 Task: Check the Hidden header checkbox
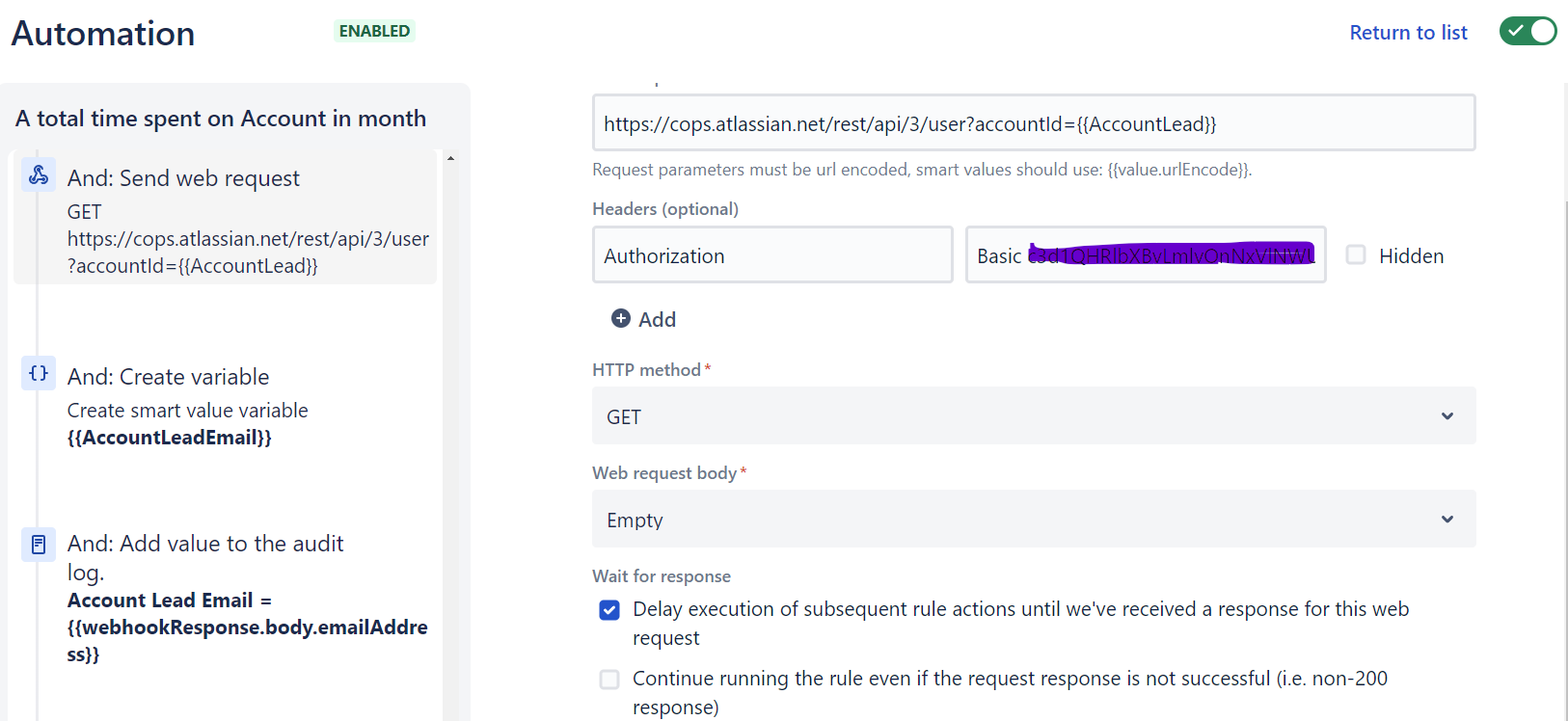coord(1356,255)
